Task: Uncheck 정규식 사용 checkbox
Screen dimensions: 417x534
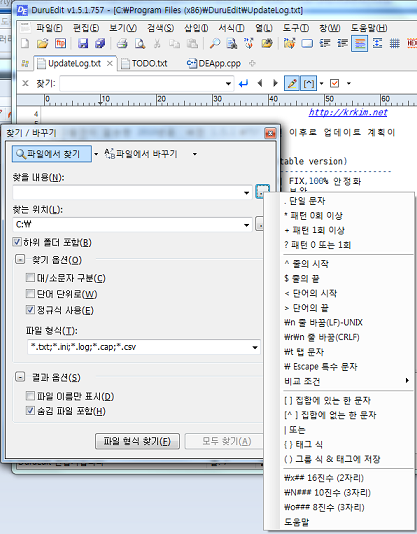Action: (30, 310)
